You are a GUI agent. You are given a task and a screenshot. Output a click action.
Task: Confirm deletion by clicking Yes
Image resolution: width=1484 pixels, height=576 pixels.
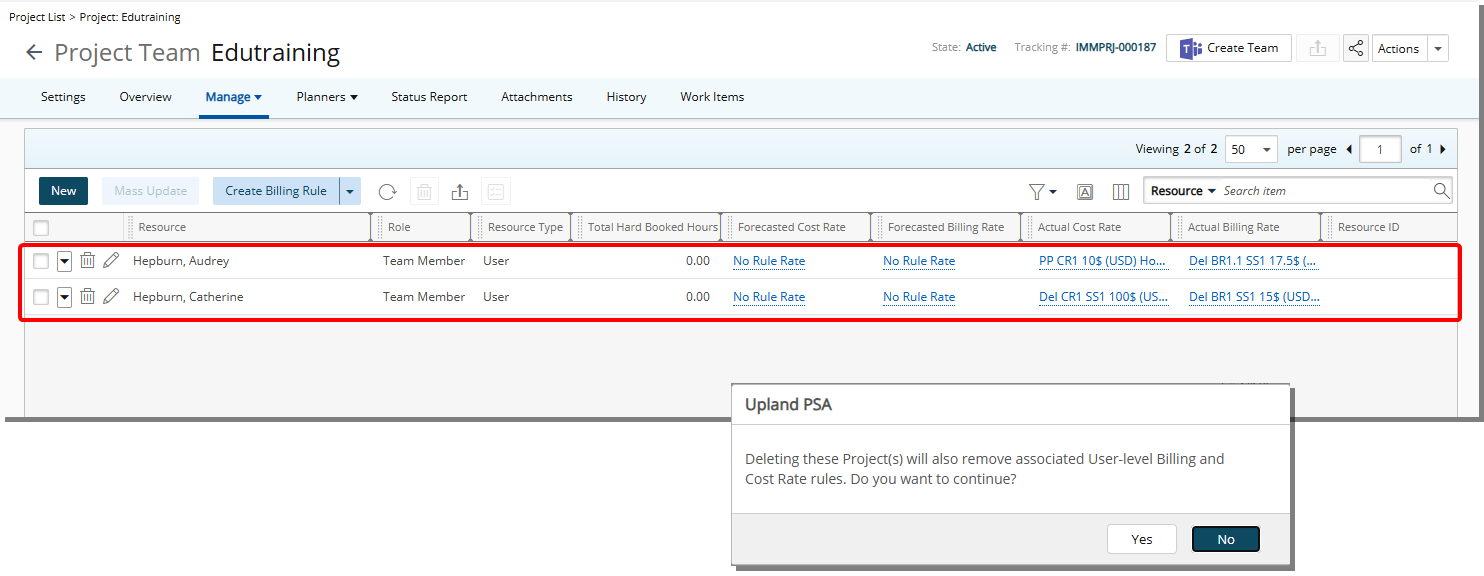pos(1141,538)
